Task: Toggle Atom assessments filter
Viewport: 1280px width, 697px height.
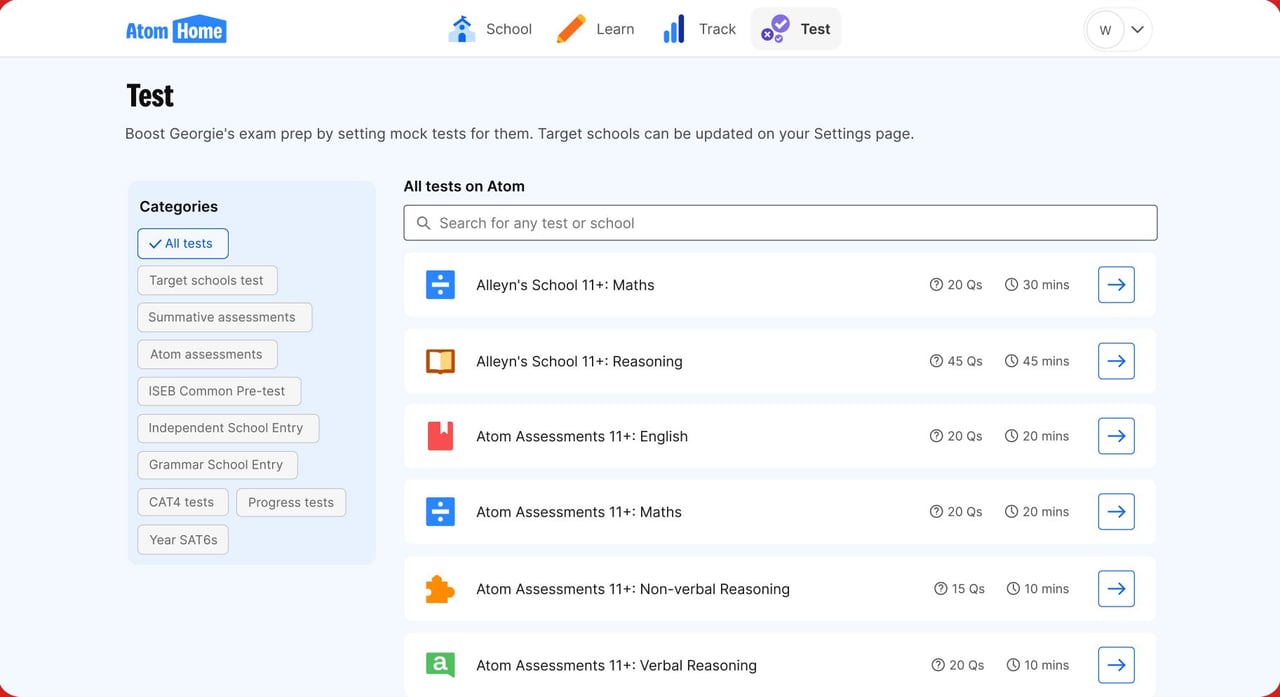Action: (x=207, y=354)
